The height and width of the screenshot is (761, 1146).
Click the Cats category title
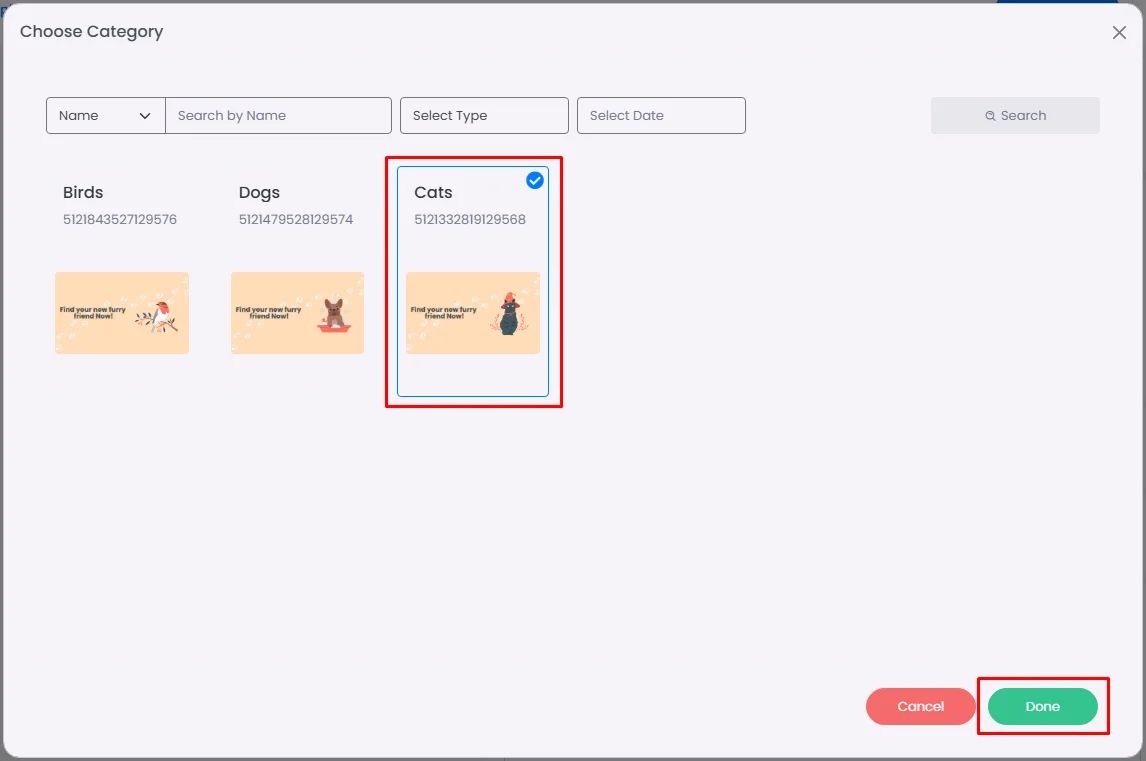pyautogui.click(x=433, y=192)
